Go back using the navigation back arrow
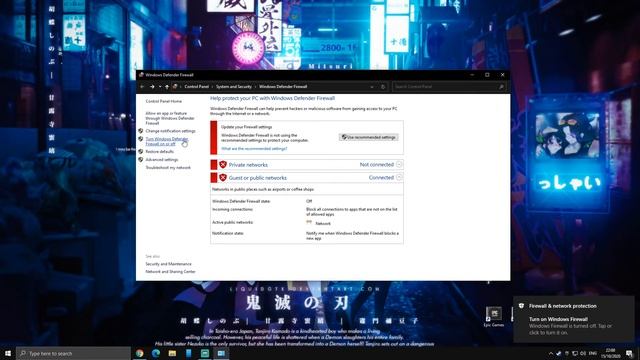The height and width of the screenshot is (360, 640). pyautogui.click(x=142, y=87)
